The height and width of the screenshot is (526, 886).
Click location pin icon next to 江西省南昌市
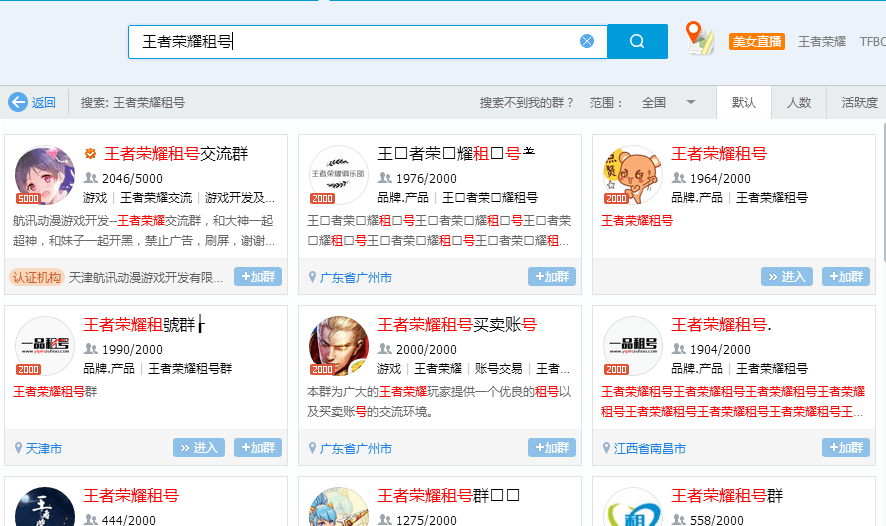click(x=606, y=448)
